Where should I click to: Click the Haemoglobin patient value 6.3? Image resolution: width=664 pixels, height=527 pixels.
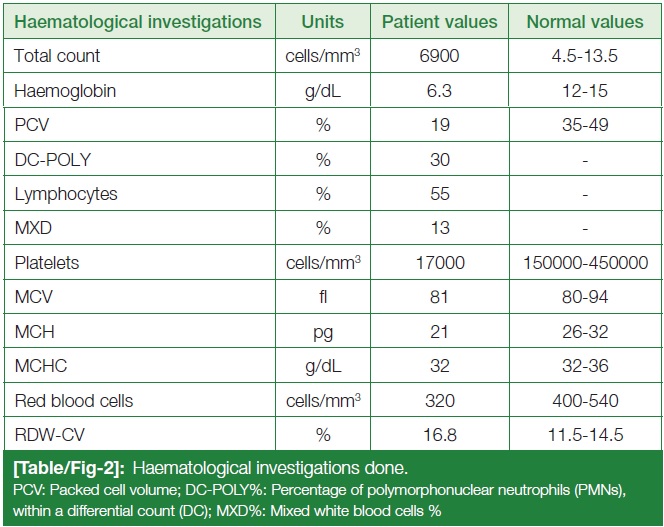click(x=439, y=91)
